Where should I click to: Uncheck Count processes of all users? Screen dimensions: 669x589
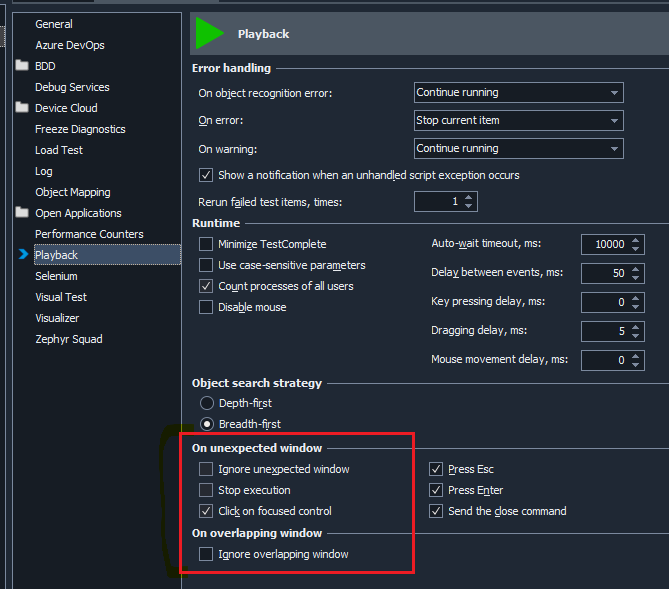[206, 286]
